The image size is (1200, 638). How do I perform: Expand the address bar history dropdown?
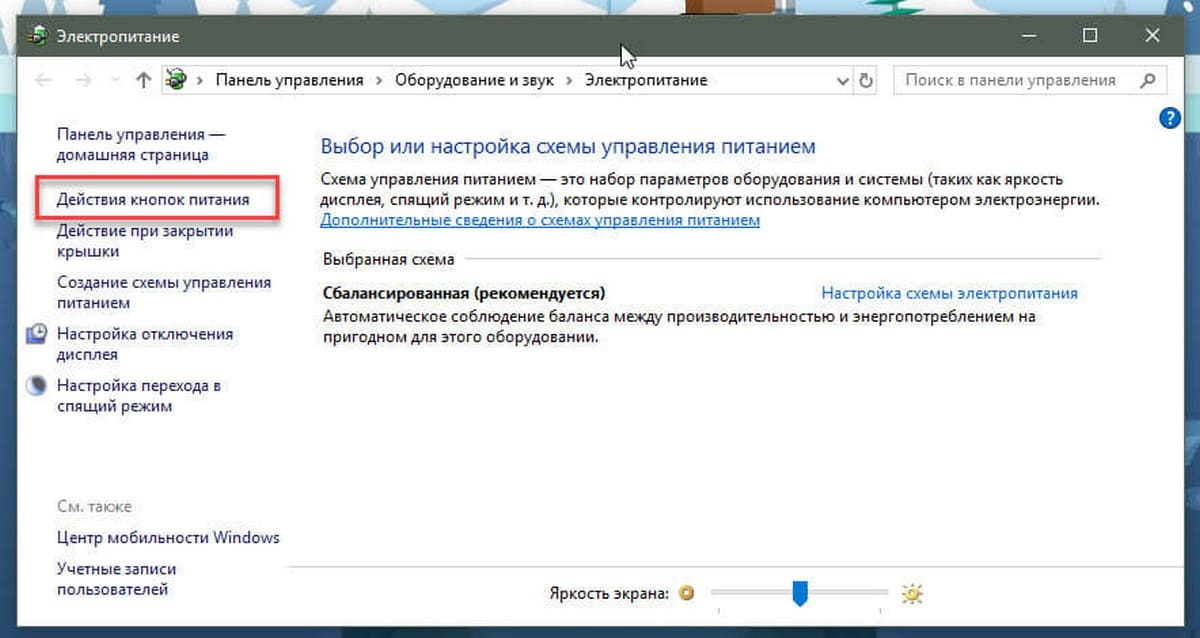coord(842,81)
